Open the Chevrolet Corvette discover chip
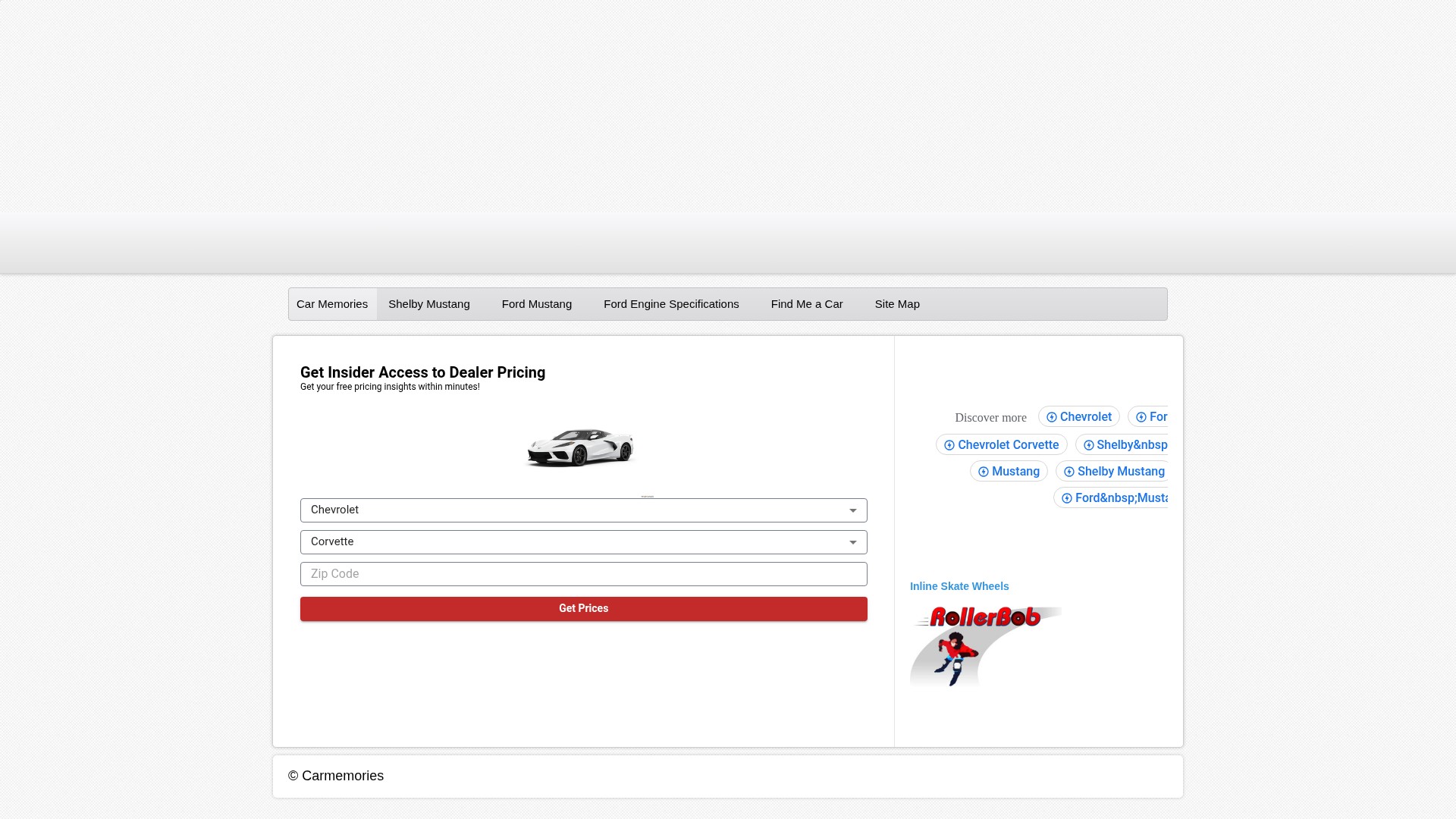This screenshot has height=819, width=1456. pyautogui.click(x=1001, y=445)
